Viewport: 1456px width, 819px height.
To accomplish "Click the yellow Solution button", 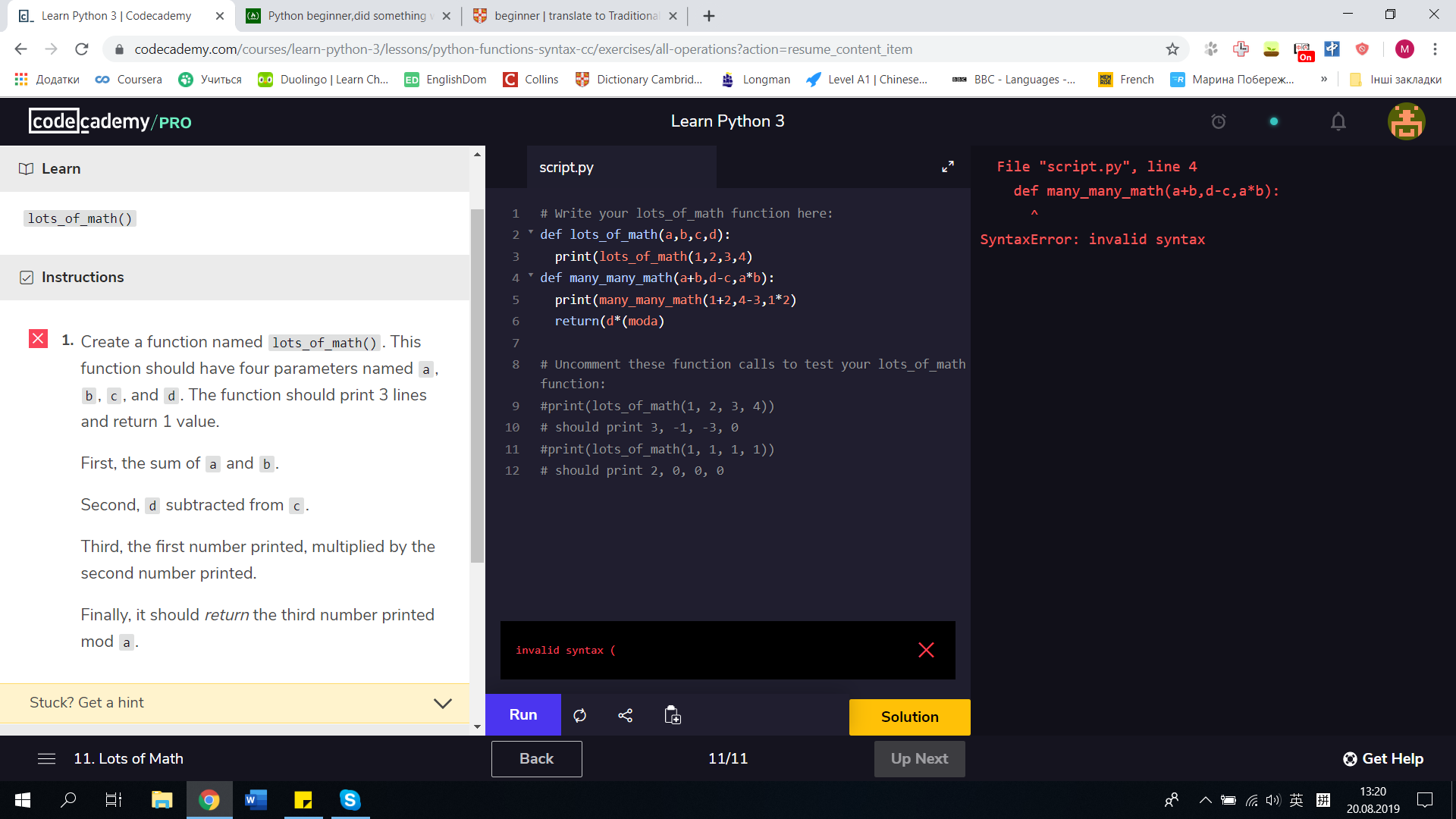I will (909, 717).
